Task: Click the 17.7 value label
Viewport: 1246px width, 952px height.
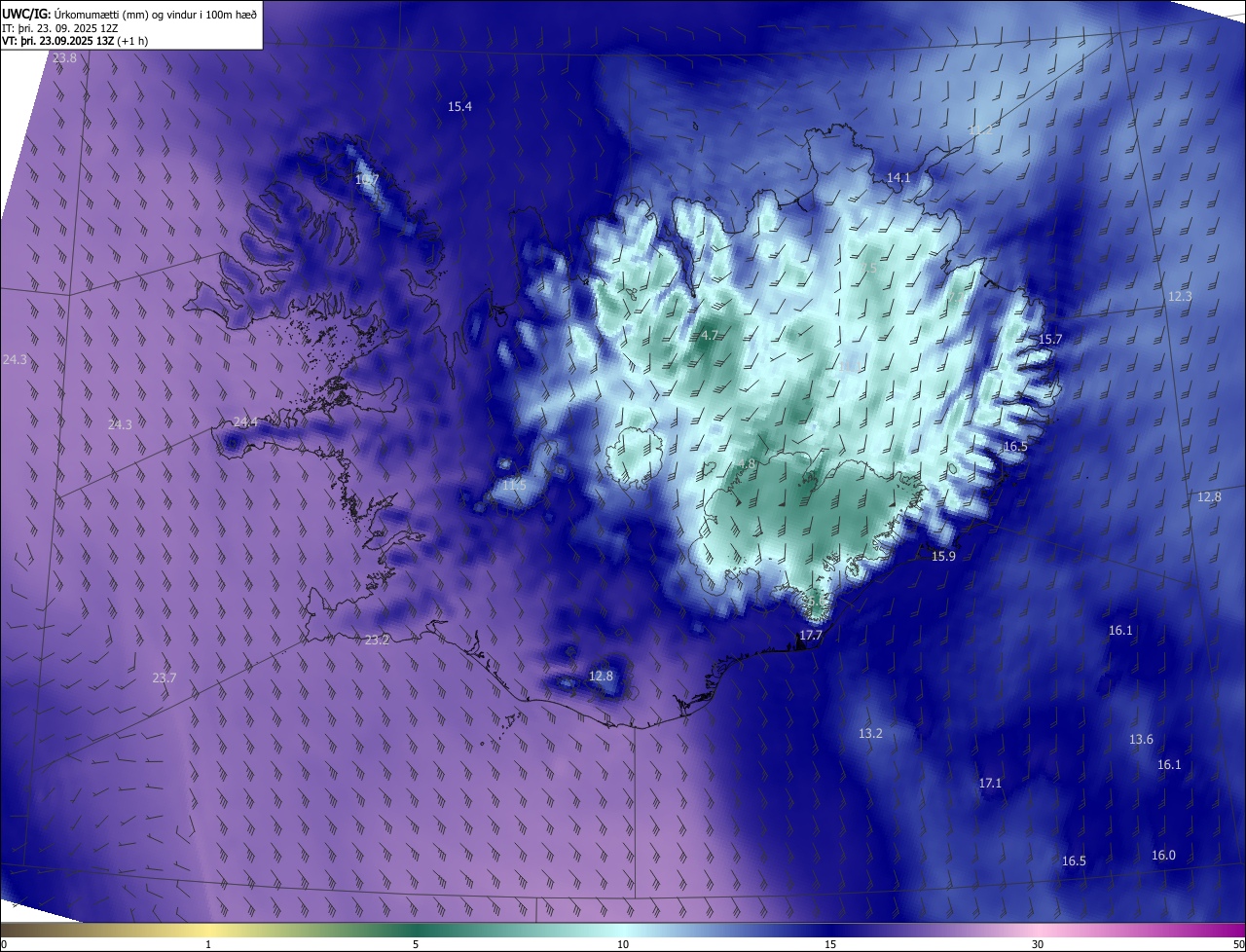Action: point(811,635)
